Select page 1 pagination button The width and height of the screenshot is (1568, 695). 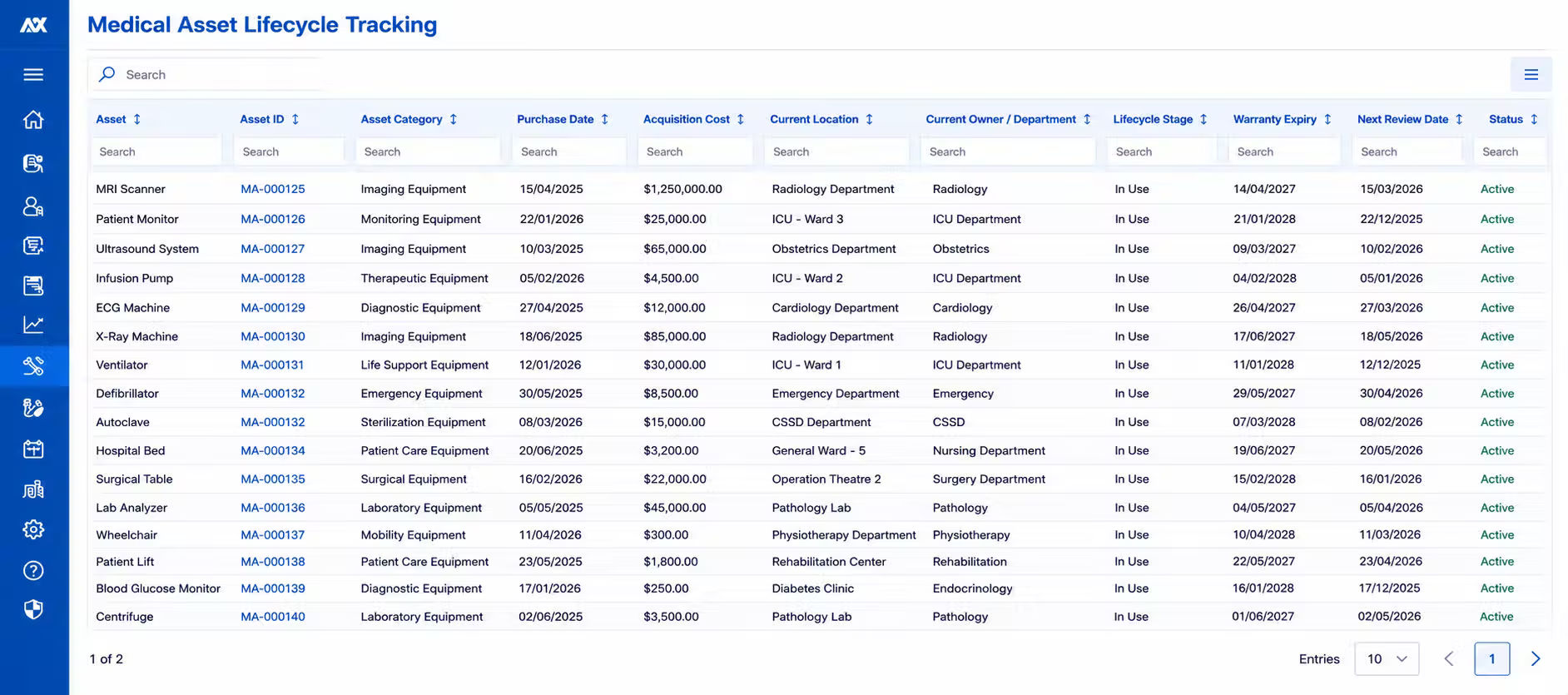pyautogui.click(x=1491, y=658)
